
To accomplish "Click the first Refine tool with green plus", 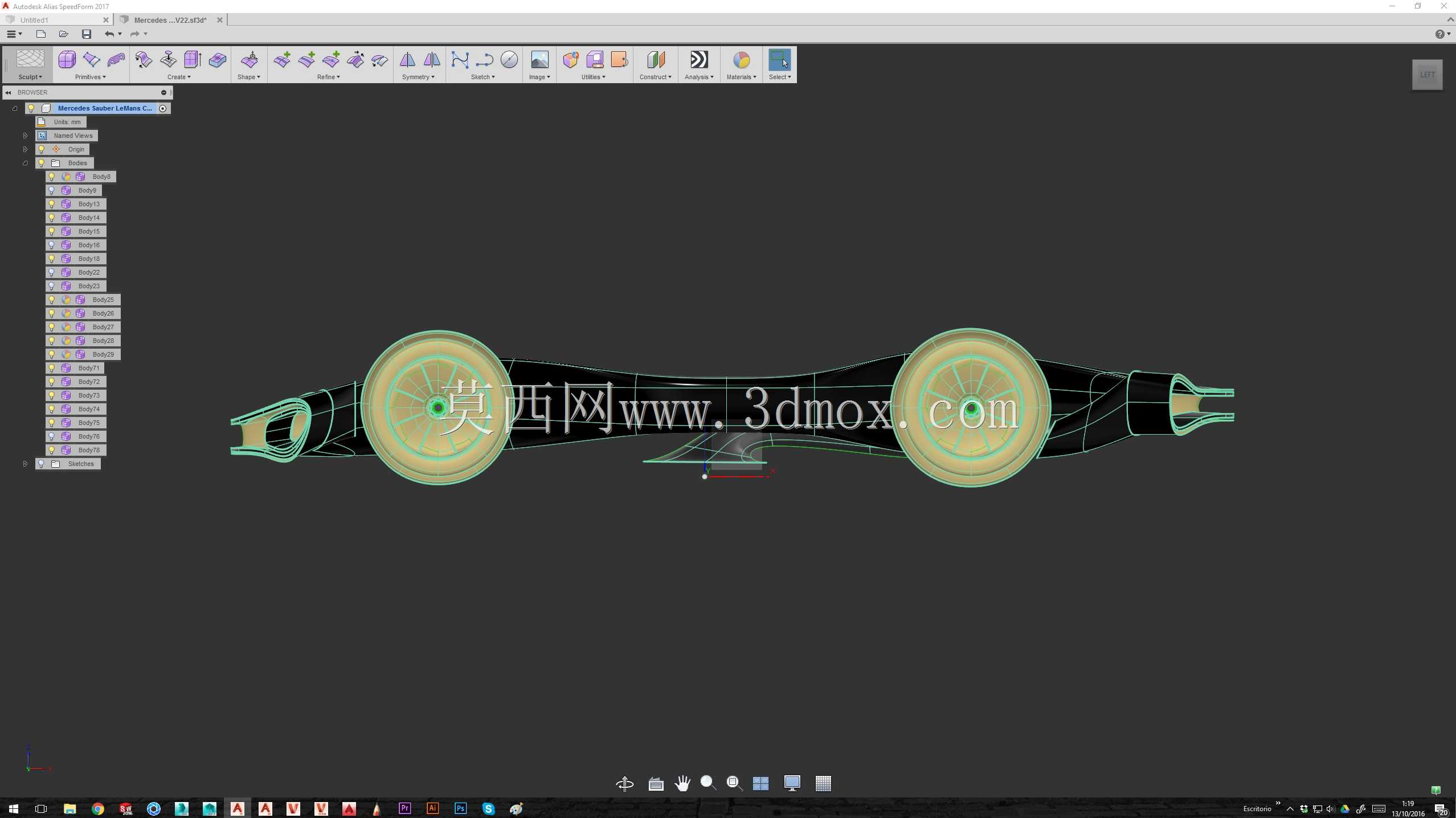I will click(x=282, y=60).
